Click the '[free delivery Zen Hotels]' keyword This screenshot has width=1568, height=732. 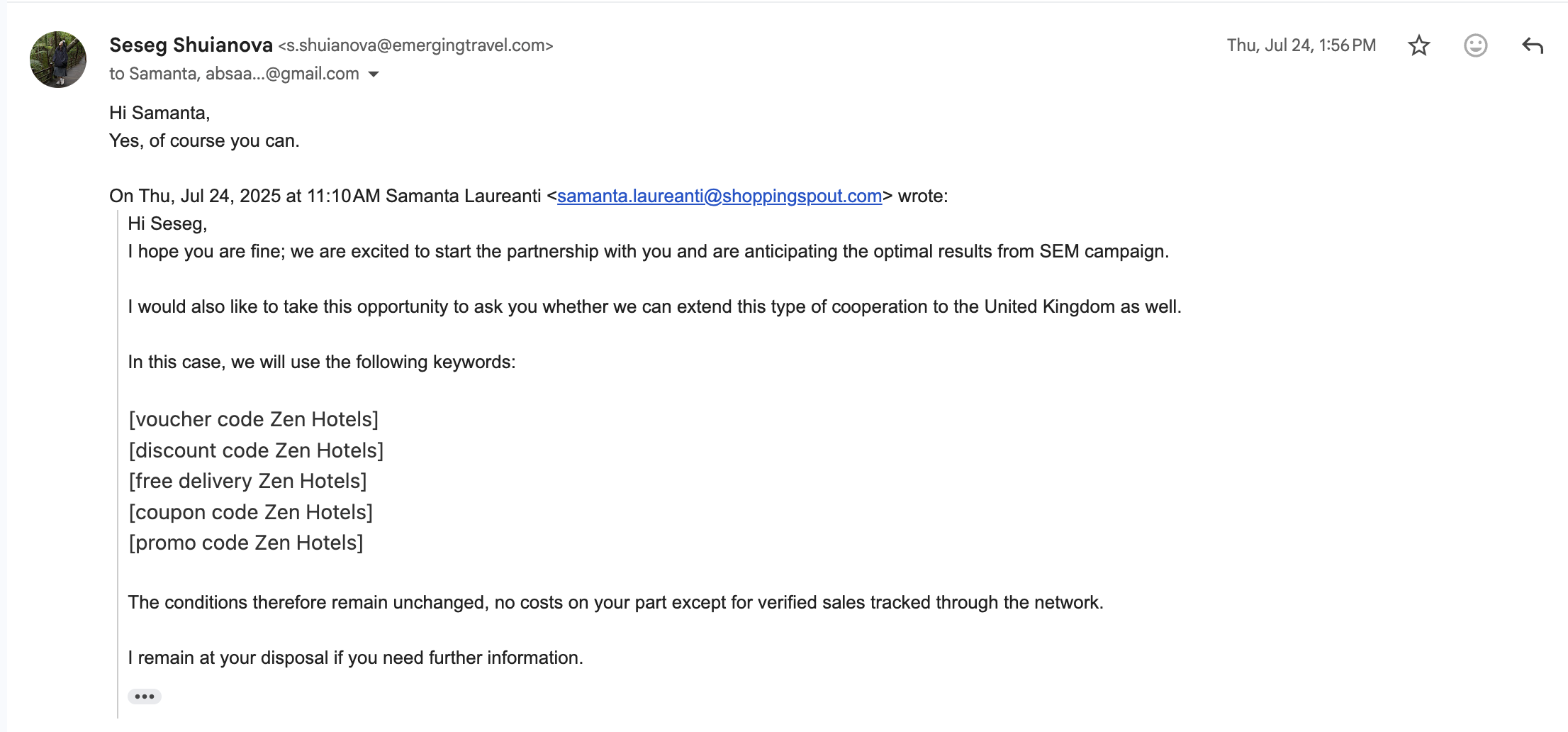tap(247, 481)
